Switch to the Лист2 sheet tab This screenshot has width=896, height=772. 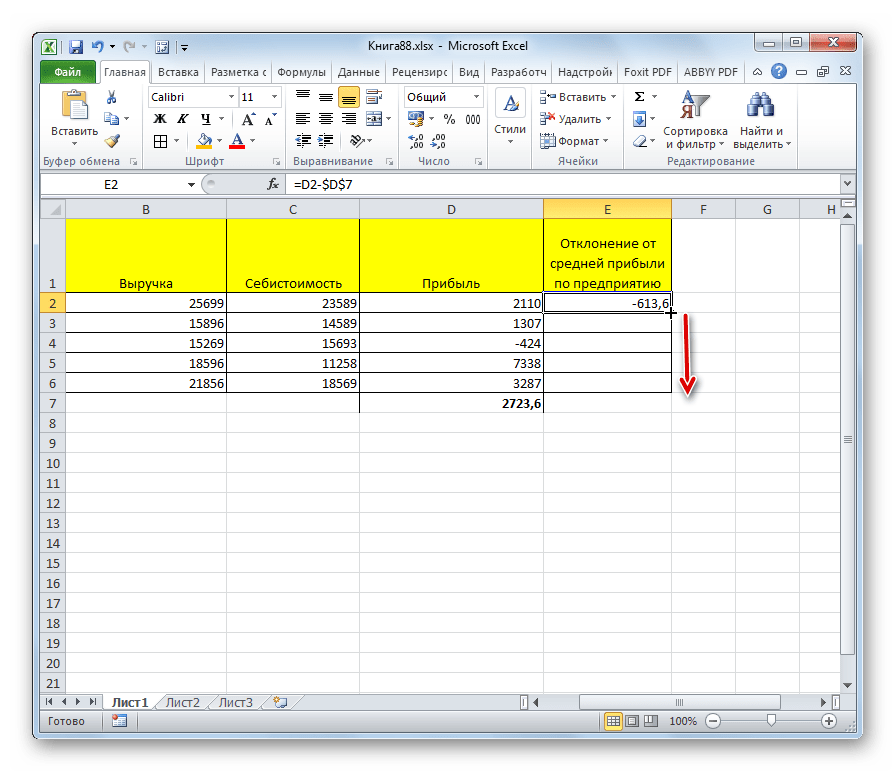[182, 702]
